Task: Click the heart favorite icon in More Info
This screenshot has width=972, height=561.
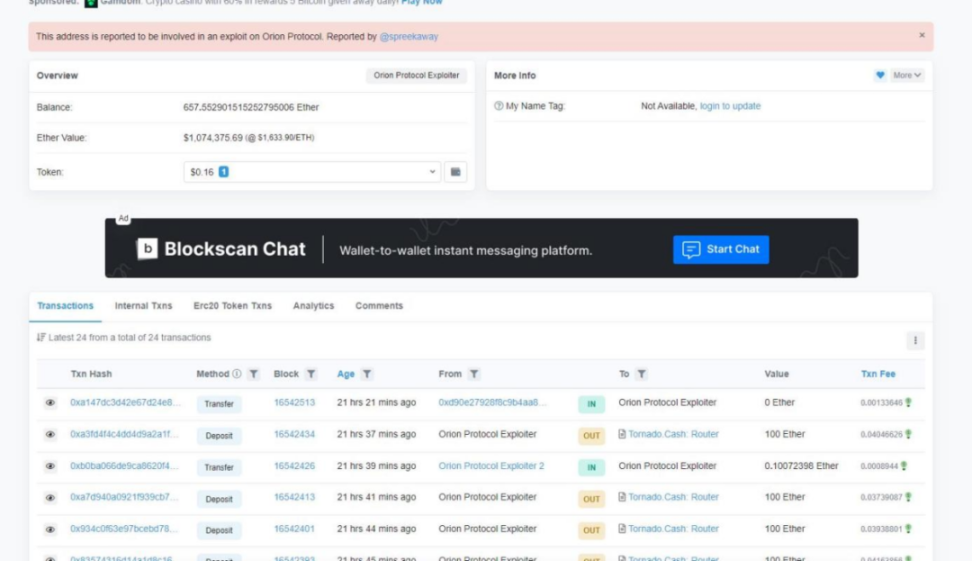Action: point(880,76)
